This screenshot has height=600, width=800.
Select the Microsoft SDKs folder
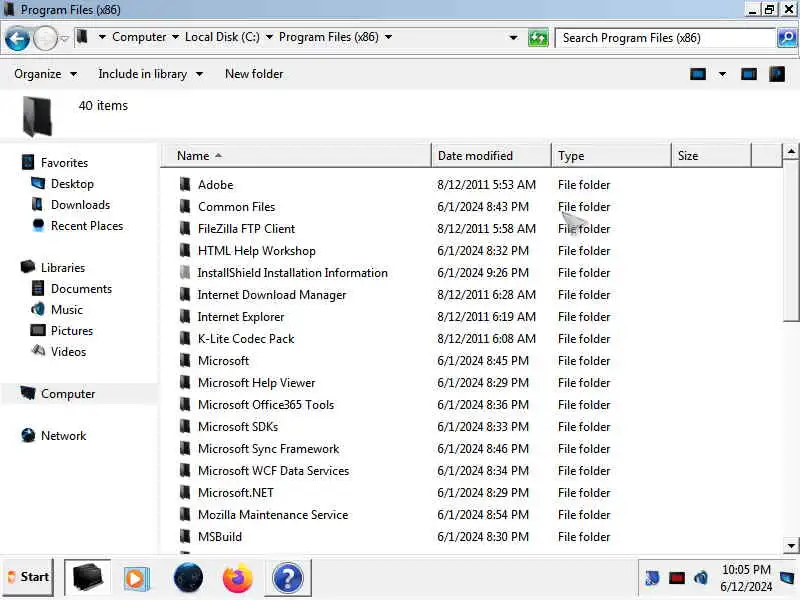coord(238,427)
